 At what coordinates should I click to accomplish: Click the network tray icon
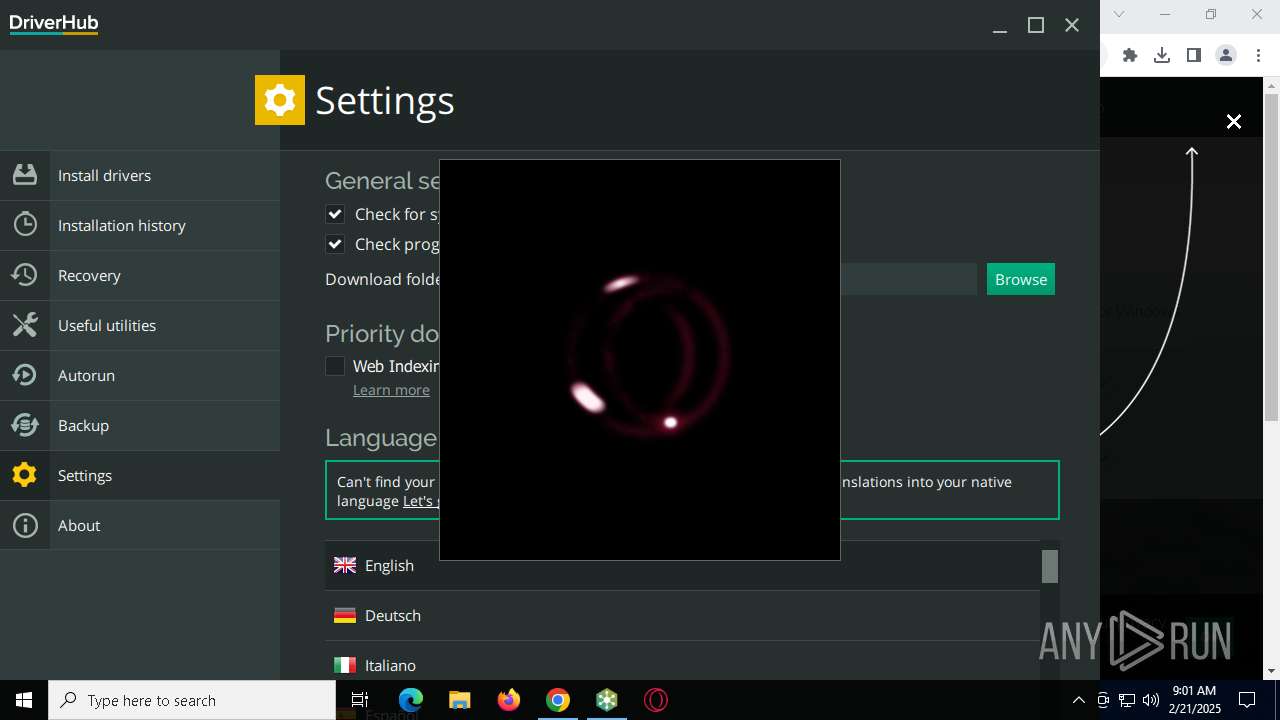pyautogui.click(x=1126, y=700)
